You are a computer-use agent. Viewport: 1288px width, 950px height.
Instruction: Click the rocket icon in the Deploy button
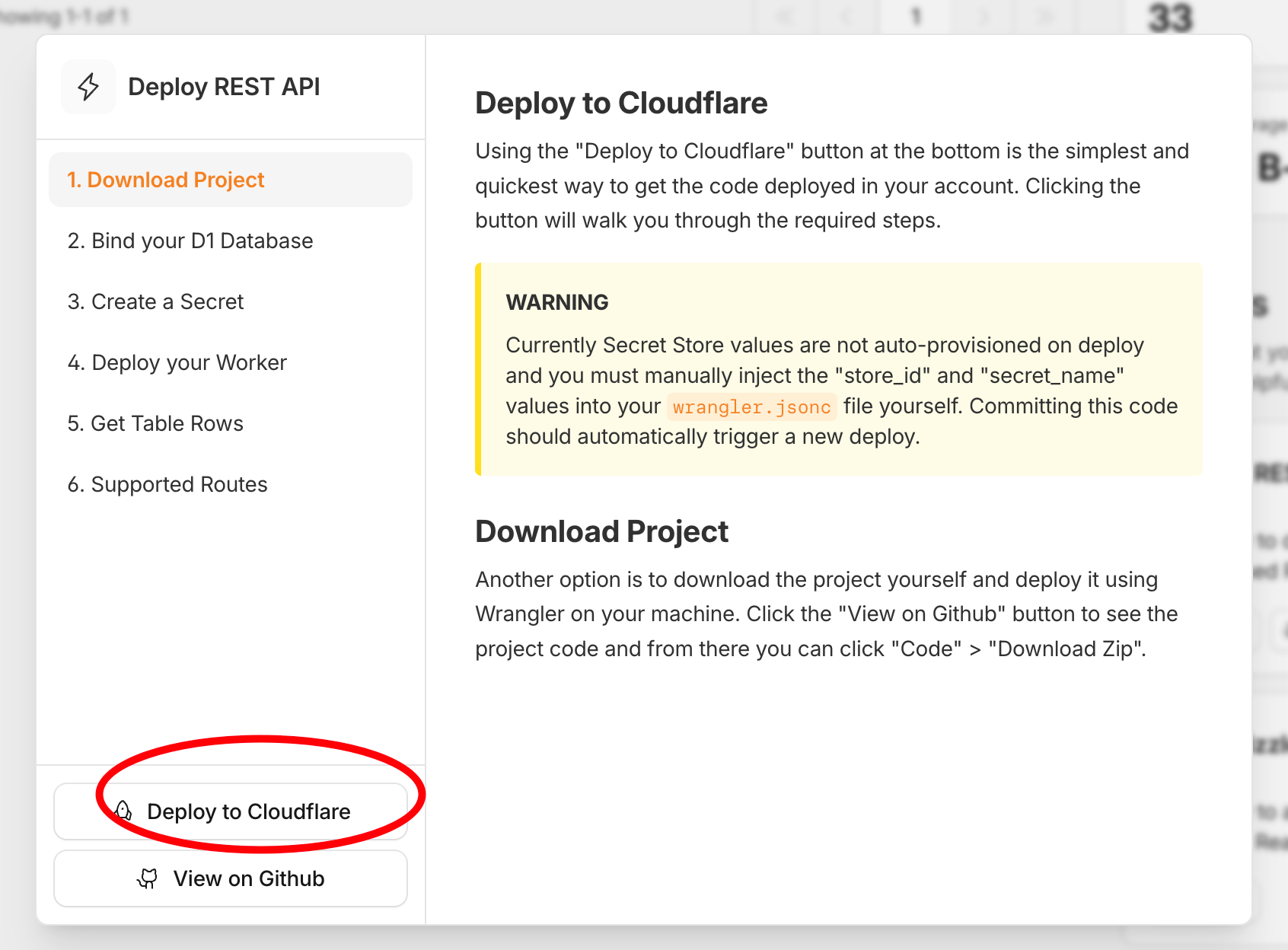click(123, 811)
